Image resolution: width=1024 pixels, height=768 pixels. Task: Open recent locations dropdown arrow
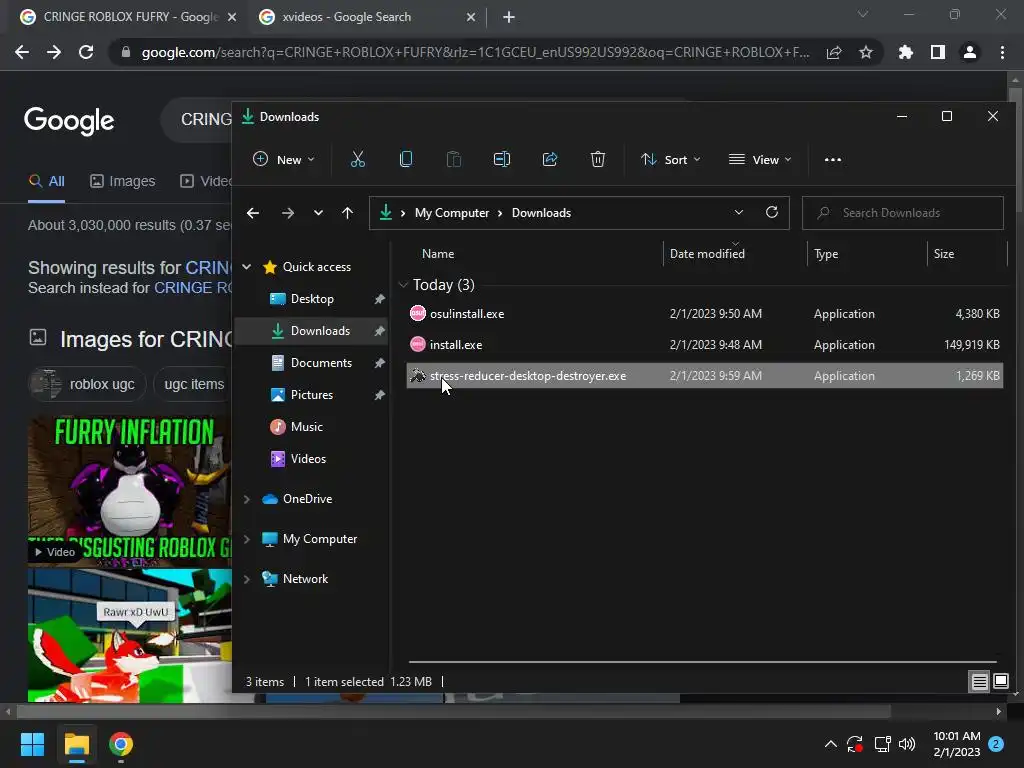click(318, 213)
